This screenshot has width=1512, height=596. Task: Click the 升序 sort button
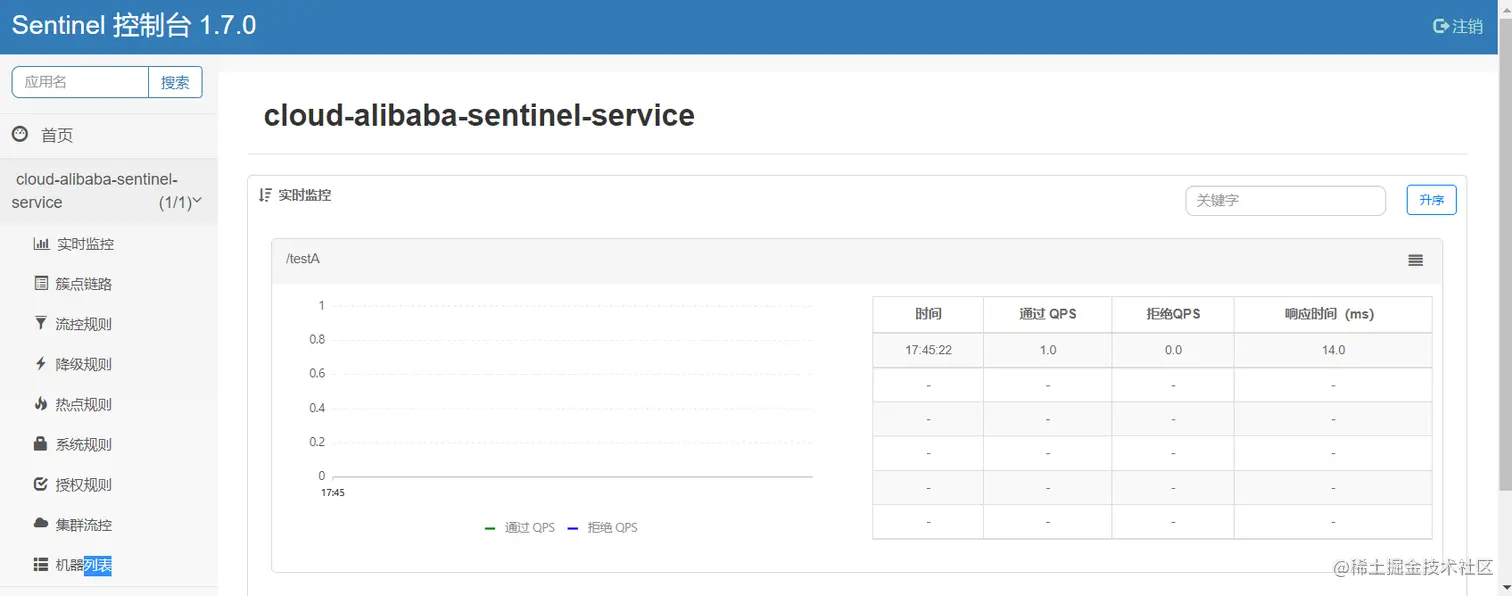pyautogui.click(x=1431, y=200)
